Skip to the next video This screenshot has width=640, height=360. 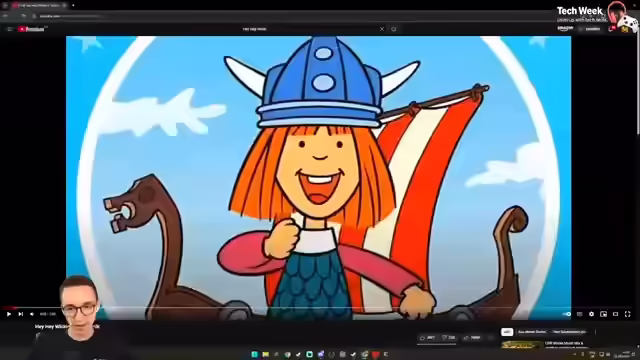click(20, 314)
